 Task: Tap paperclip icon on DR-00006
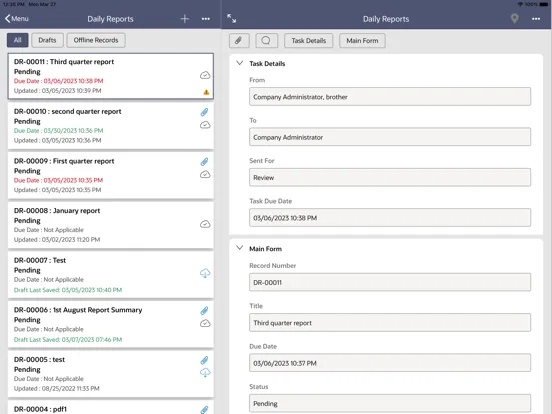[x=205, y=311]
